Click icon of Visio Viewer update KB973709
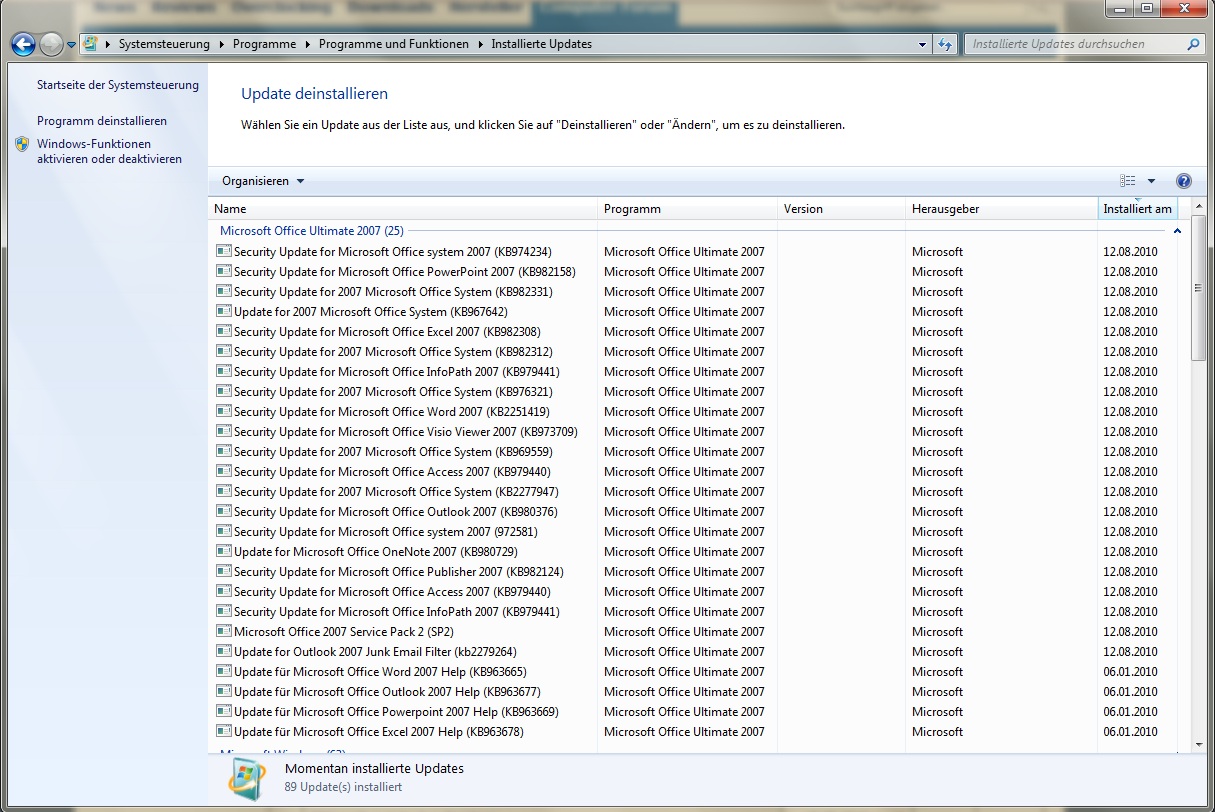The image size is (1215, 812). click(x=224, y=432)
